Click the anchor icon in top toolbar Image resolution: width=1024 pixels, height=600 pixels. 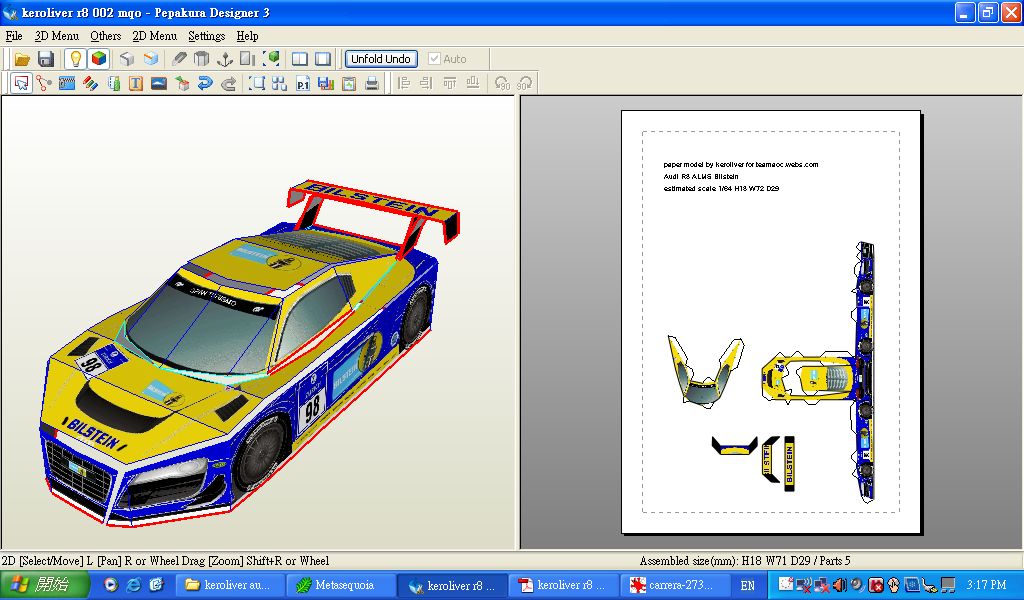225,59
